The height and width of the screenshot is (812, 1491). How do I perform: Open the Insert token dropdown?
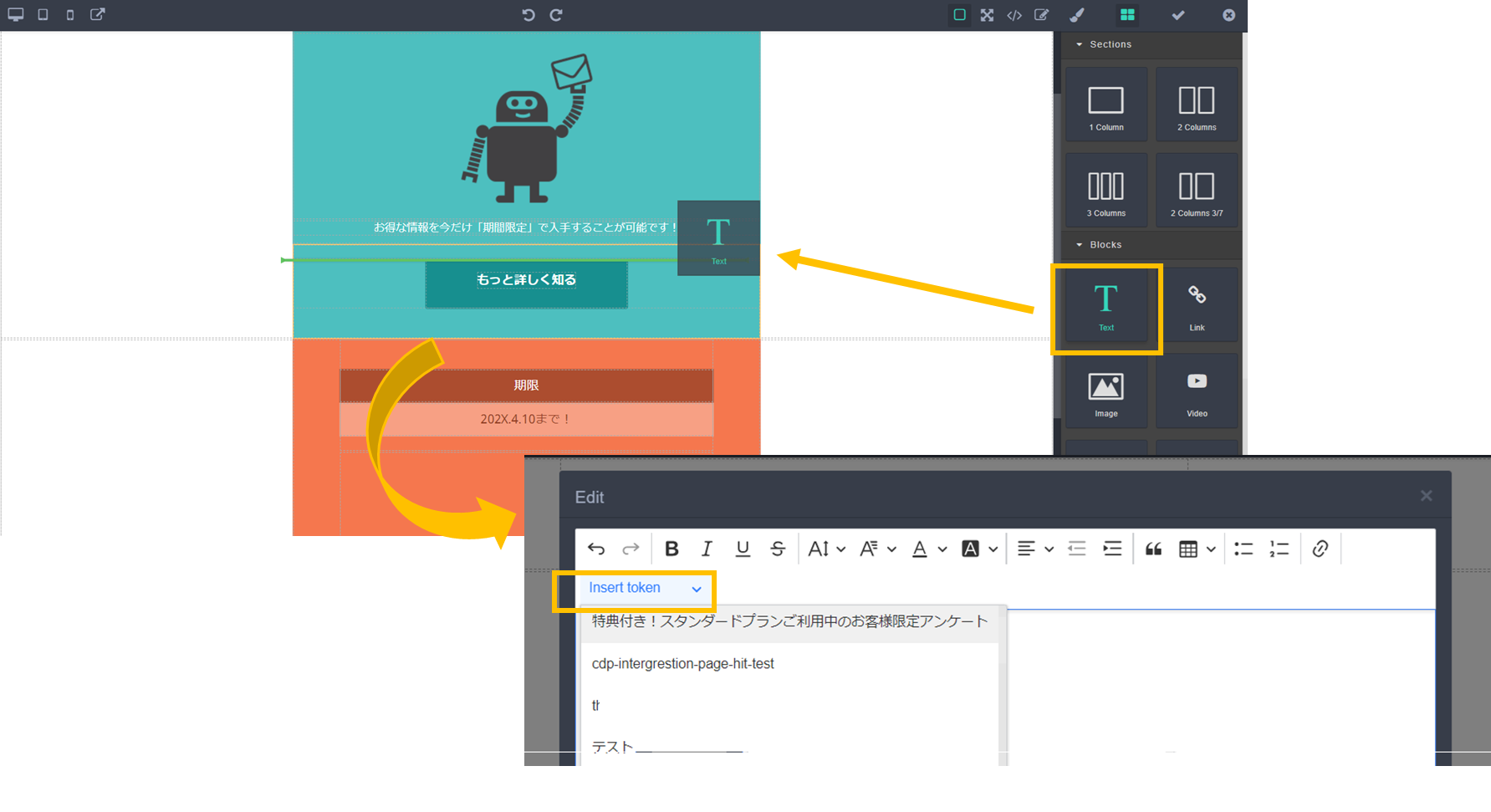click(644, 588)
